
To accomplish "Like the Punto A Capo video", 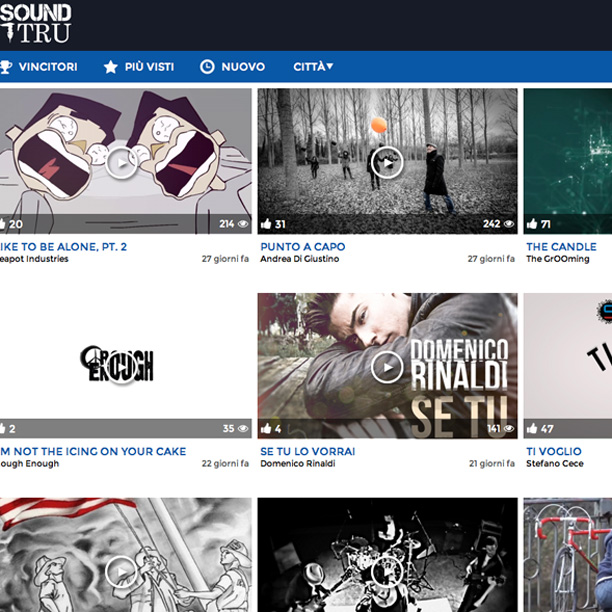I will click(x=266, y=224).
